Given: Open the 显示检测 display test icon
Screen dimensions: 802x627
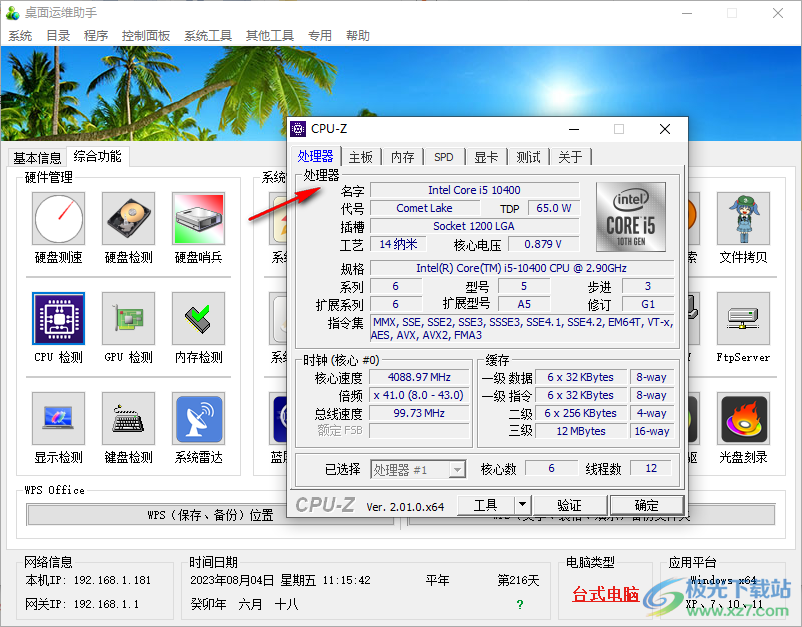Looking at the screenshot, I should click(x=58, y=418).
